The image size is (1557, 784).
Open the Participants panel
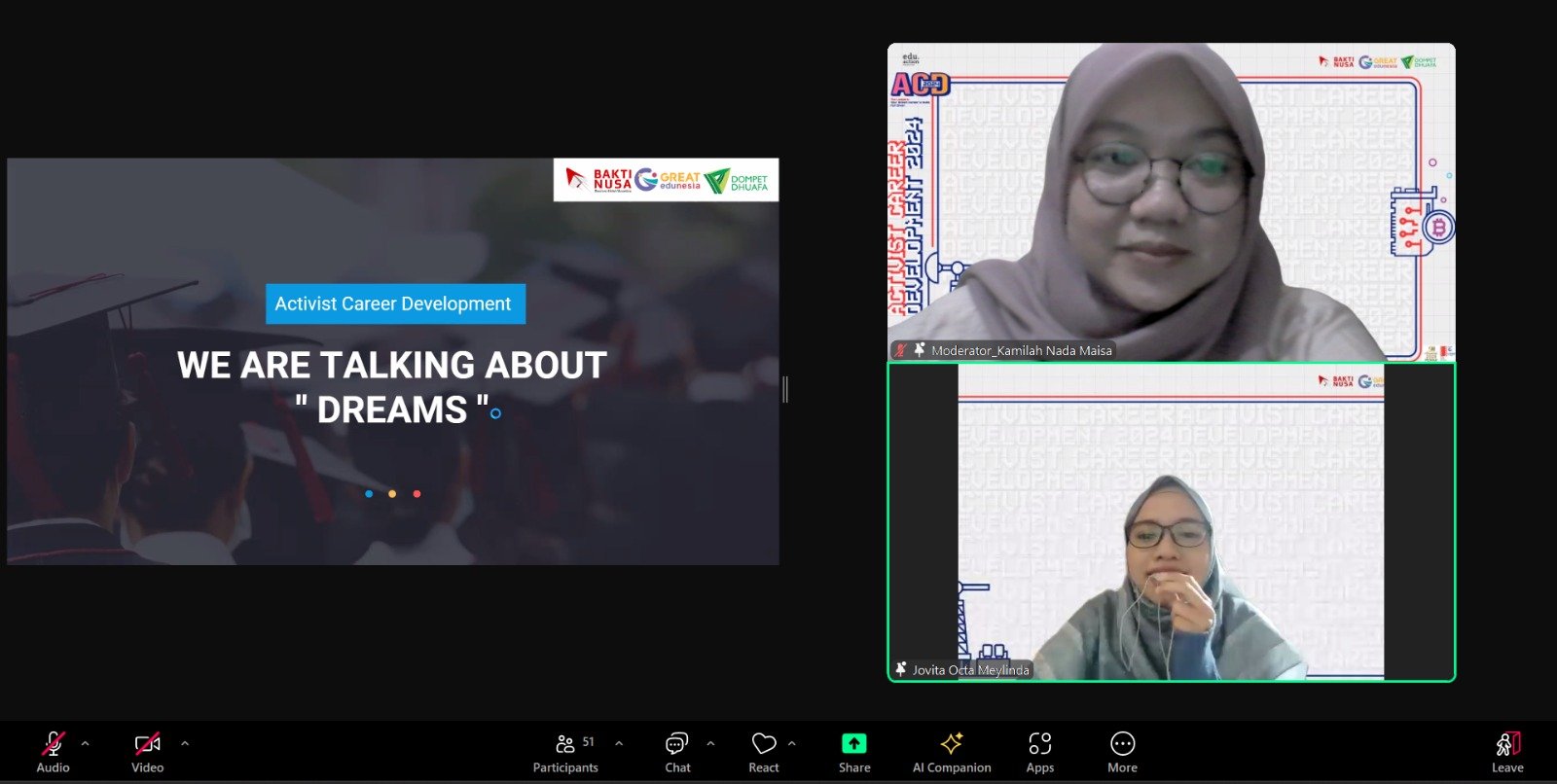pos(565,752)
